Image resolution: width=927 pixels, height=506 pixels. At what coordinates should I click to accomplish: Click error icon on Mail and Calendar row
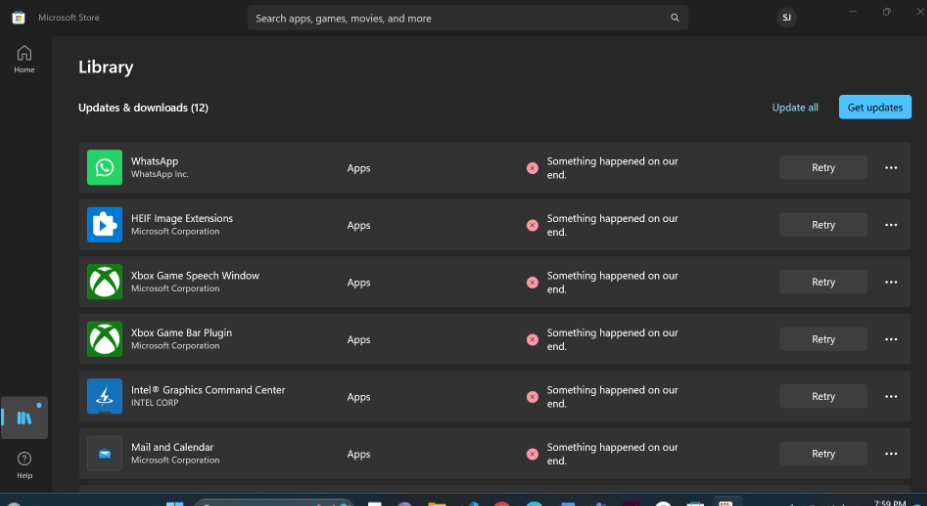533,454
